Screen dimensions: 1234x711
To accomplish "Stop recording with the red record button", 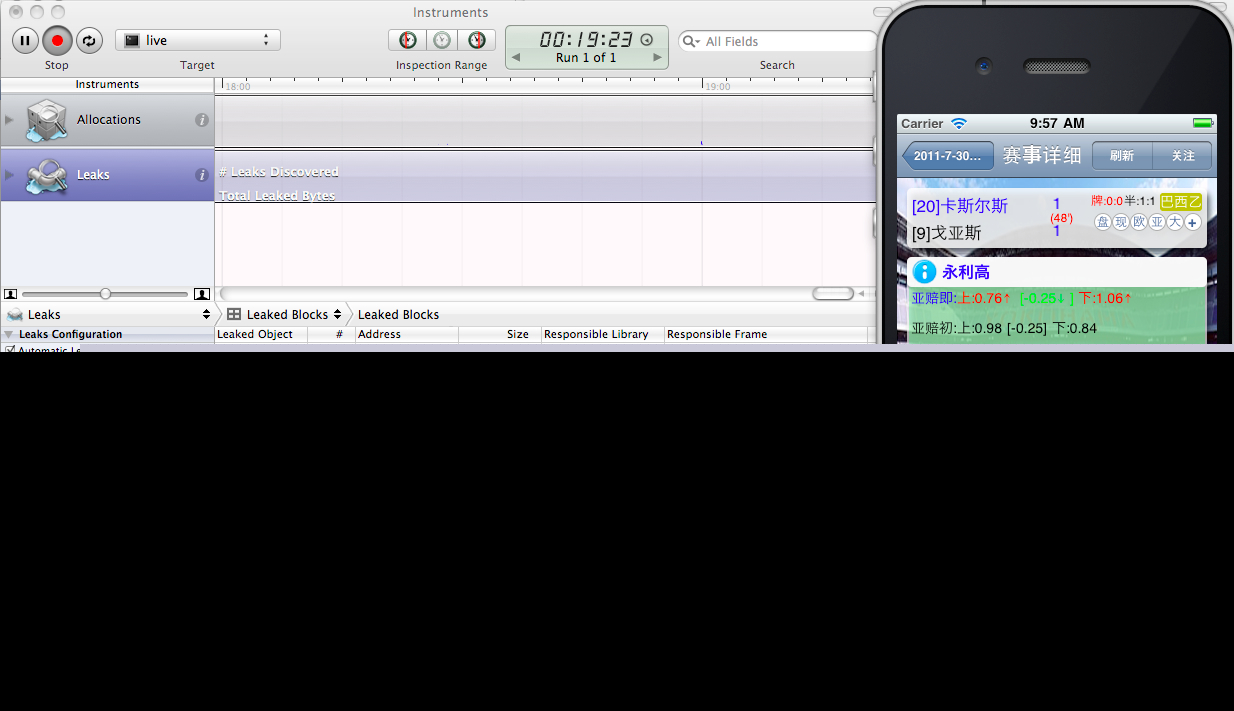I will tap(58, 41).
